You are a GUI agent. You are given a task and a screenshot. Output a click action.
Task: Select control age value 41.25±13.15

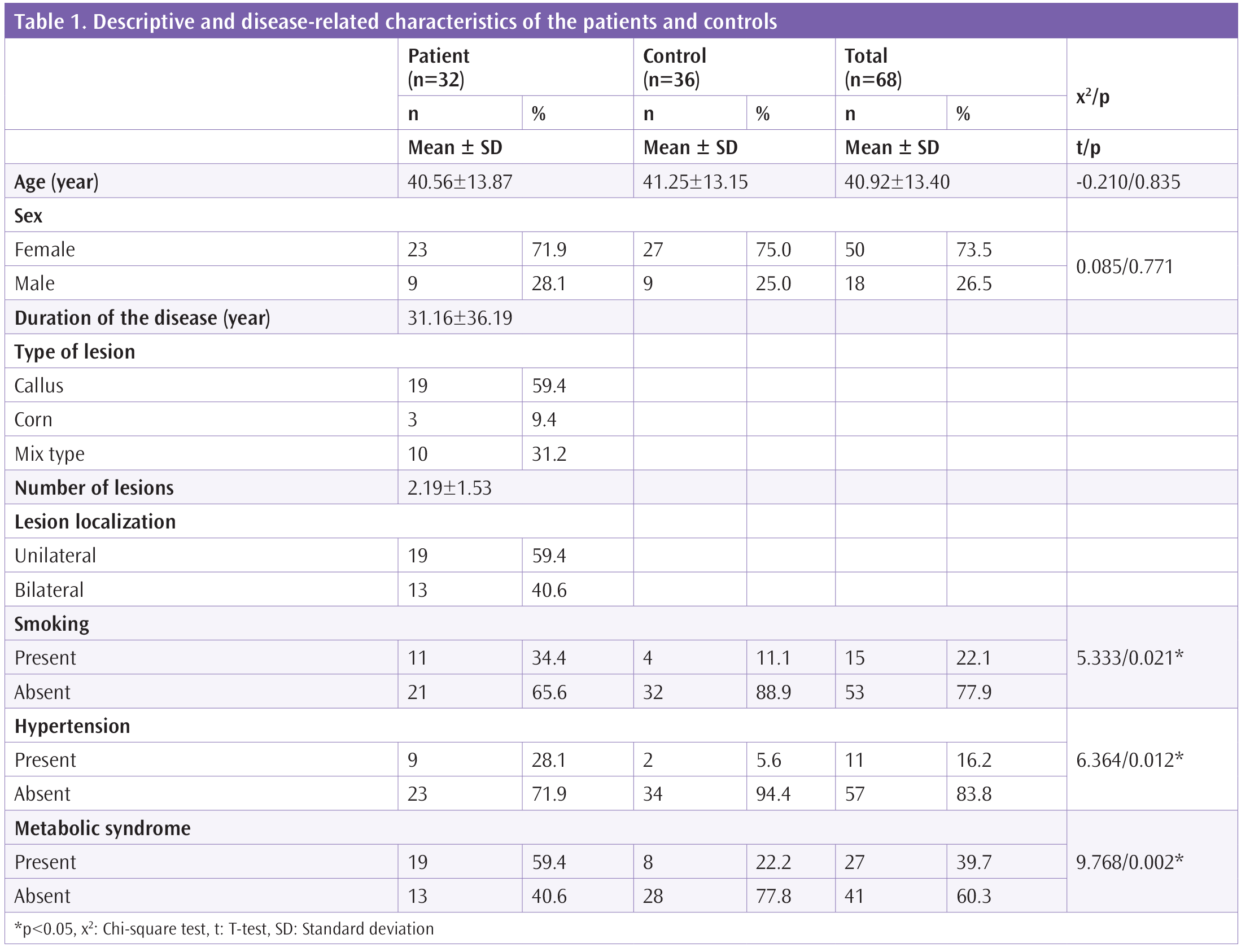[x=695, y=182]
